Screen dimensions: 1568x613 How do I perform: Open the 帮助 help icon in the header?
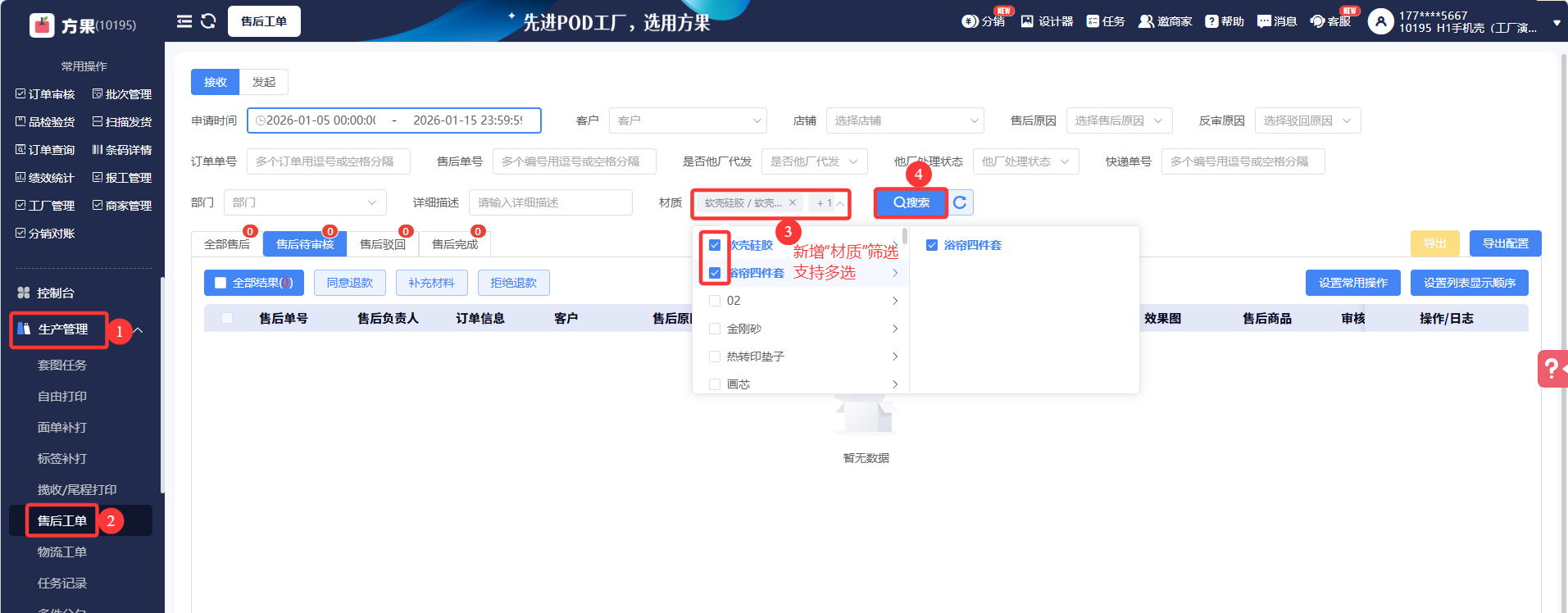pyautogui.click(x=1211, y=21)
